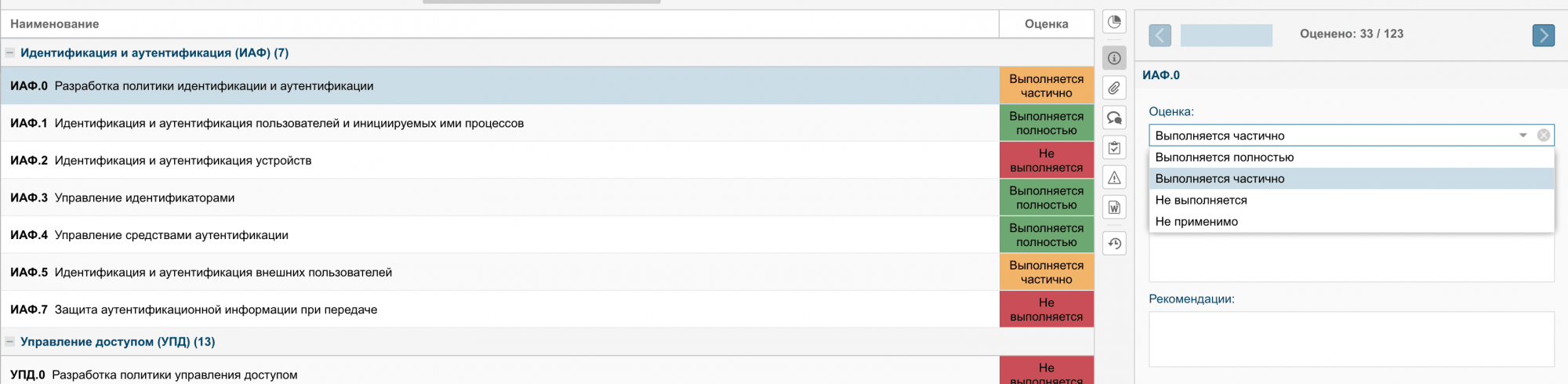Click inside the Рекомендации text field
This screenshot has width=1568, height=384.
point(1351,339)
